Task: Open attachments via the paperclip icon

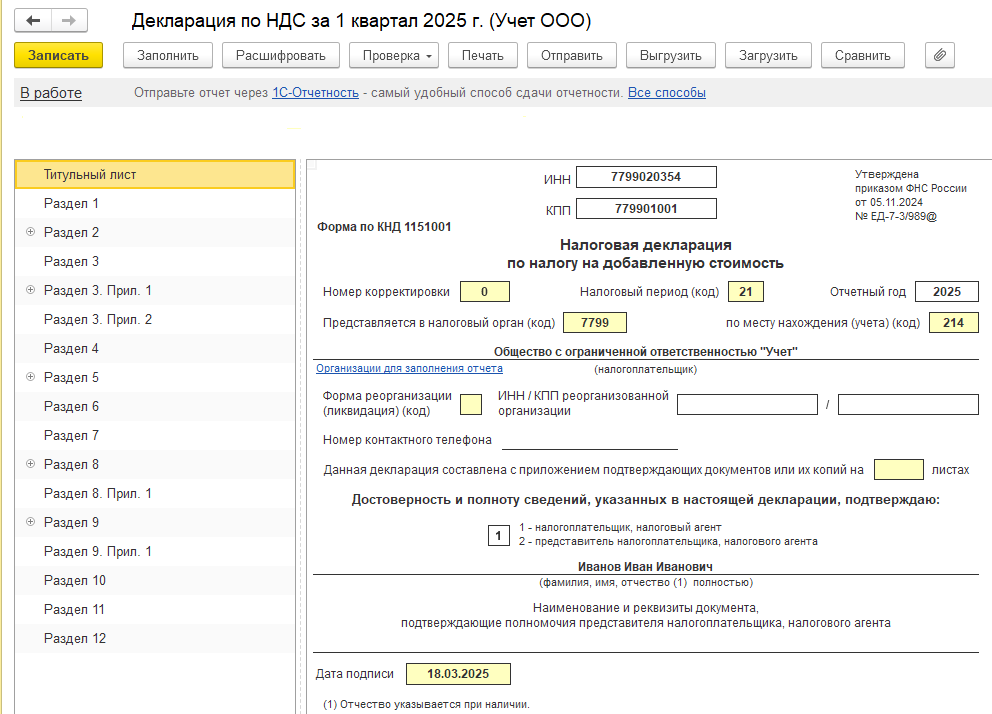Action: click(939, 55)
